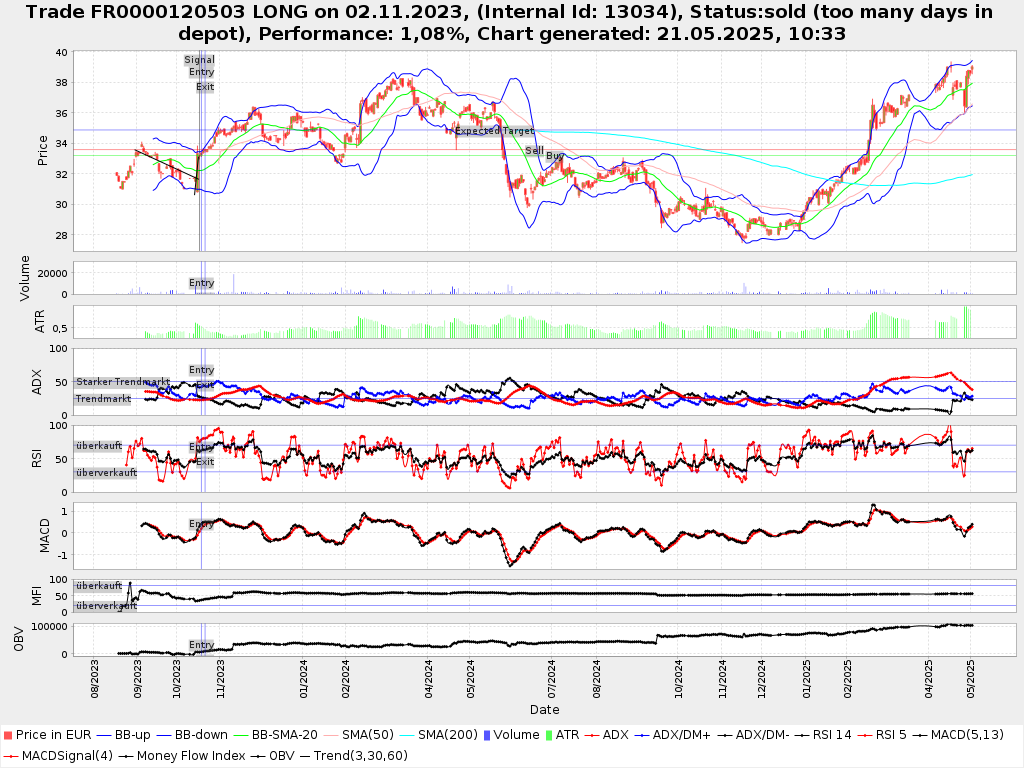Select the Expected Target annotation
This screenshot has height=768, width=1024.
pyautogui.click(x=494, y=131)
